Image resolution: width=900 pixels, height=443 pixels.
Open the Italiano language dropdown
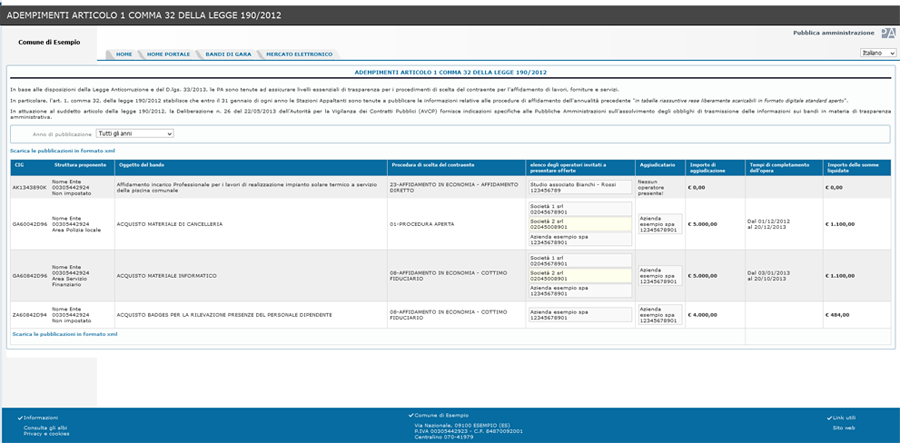[x=878, y=53]
